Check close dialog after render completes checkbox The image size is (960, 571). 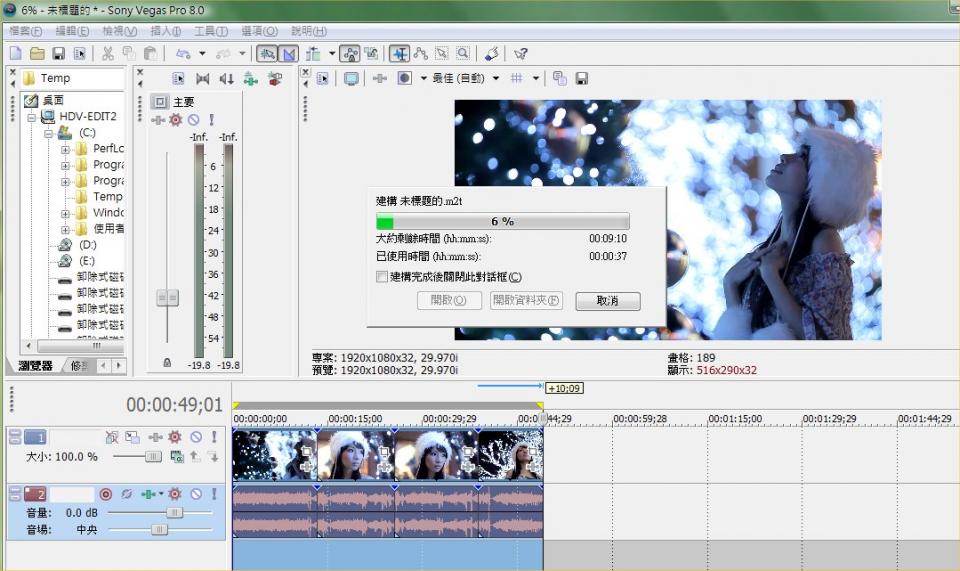point(382,277)
